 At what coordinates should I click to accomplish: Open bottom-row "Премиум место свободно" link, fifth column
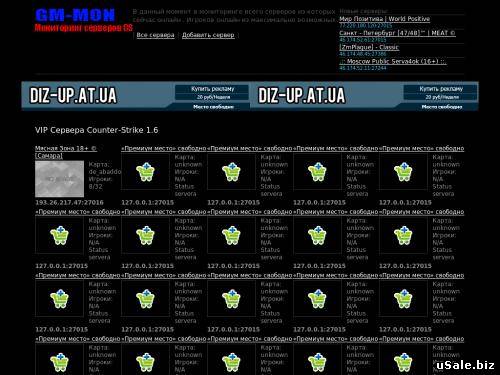tap(422, 339)
